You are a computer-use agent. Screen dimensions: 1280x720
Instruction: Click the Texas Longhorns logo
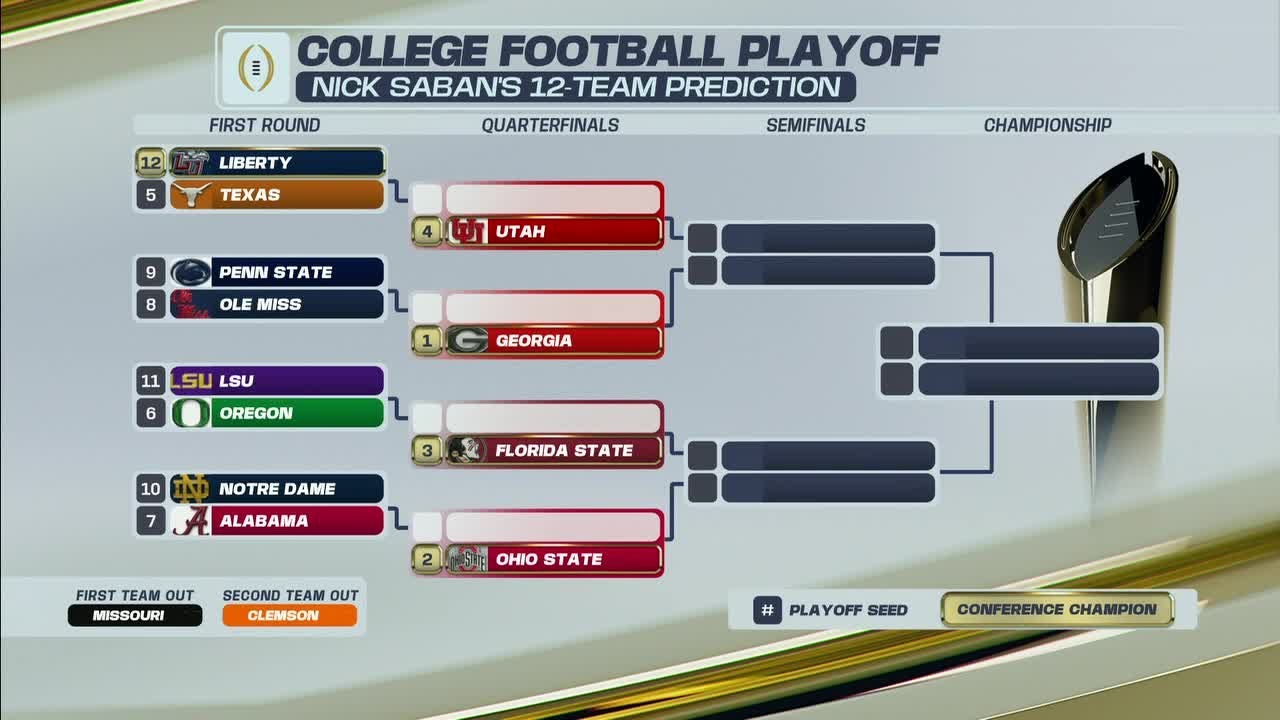(190, 194)
